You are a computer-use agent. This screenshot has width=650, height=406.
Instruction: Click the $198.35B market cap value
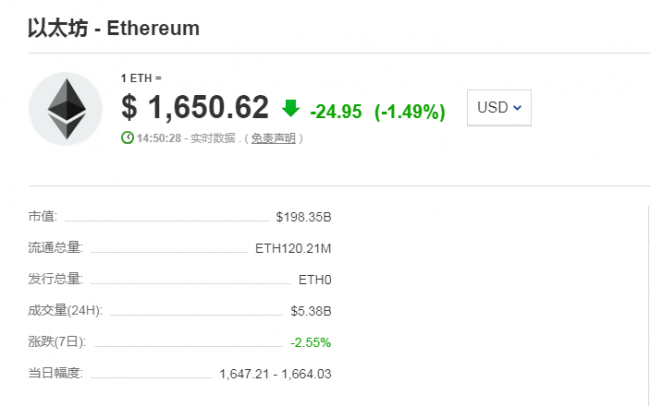(303, 217)
